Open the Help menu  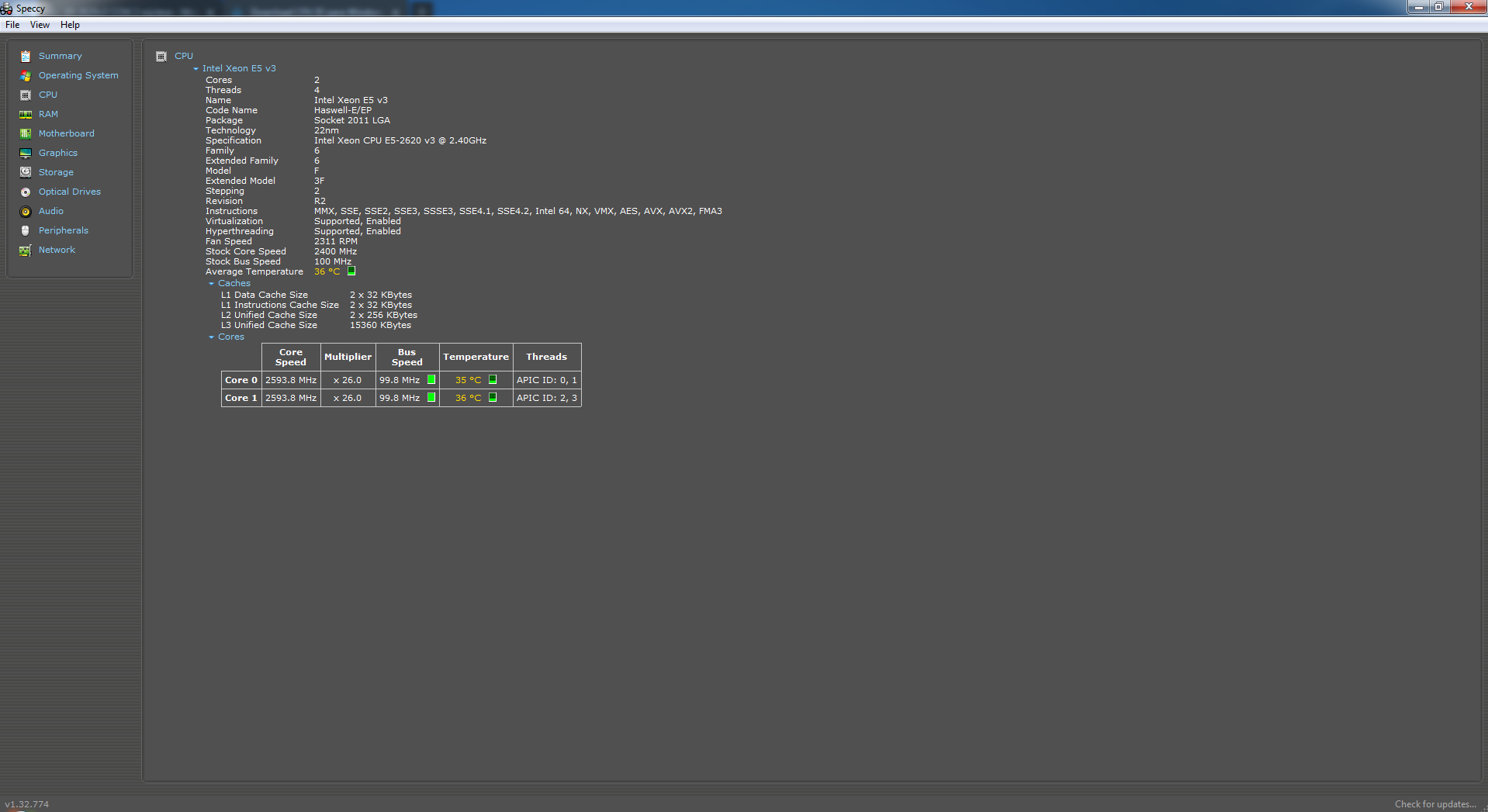coord(70,25)
